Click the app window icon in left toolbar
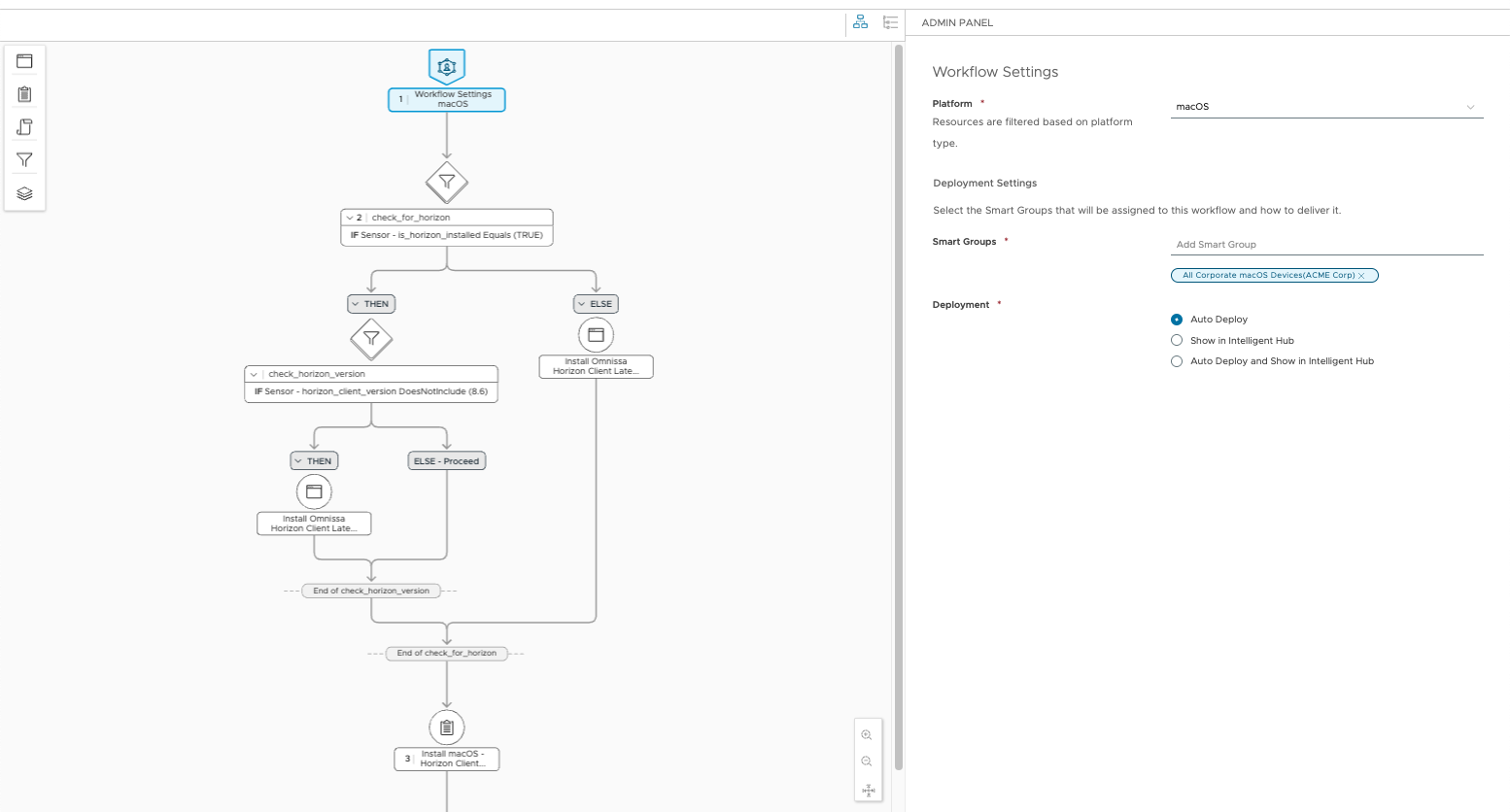The width and height of the screenshot is (1510, 812). (25, 61)
